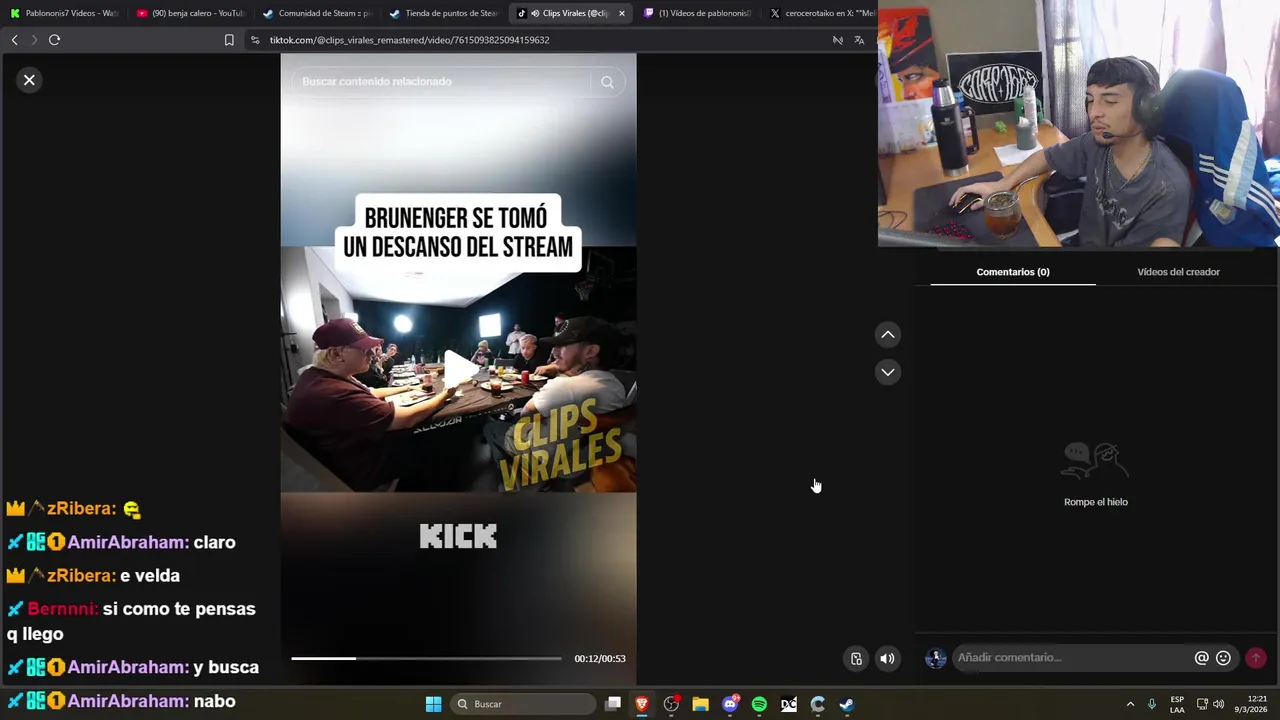Screen dimensions: 1280x720
Task: Open emoji picker in comment box
Action: coord(1223,658)
